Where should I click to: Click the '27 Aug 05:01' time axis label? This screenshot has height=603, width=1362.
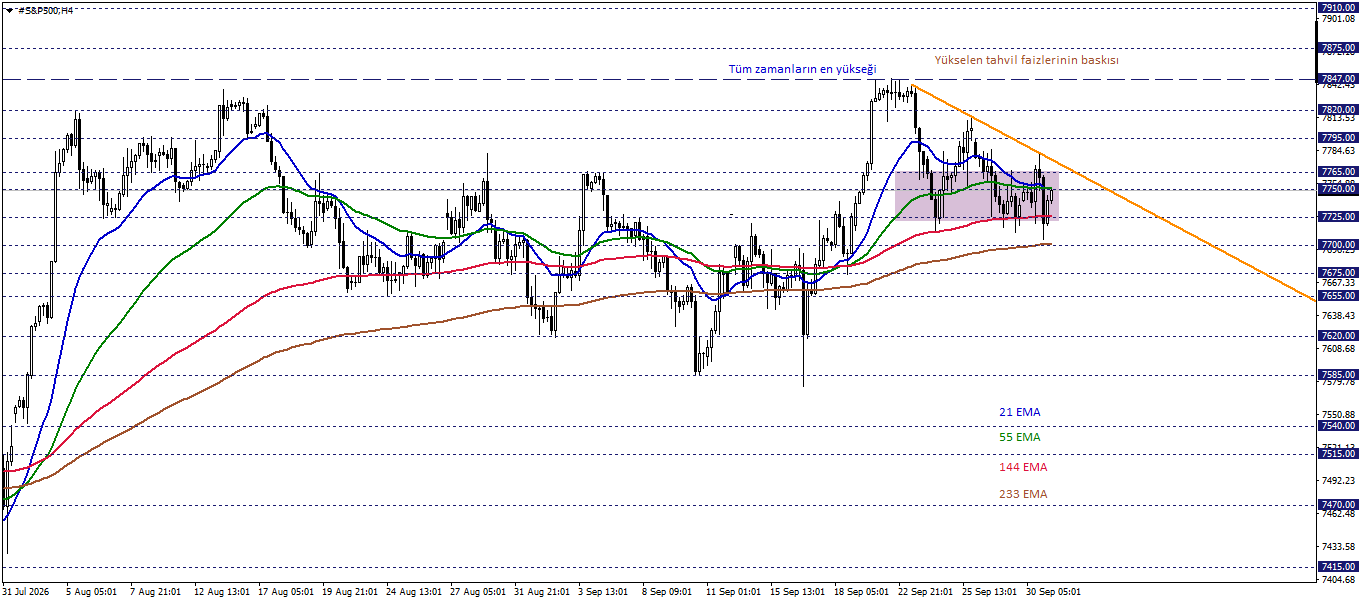479,592
